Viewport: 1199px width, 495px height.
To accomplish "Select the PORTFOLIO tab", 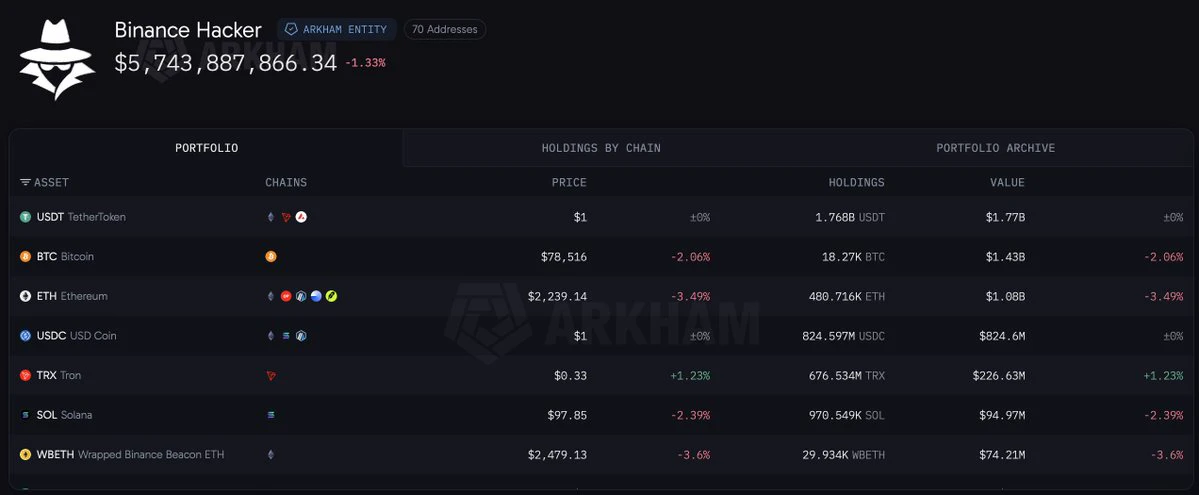I will tap(206, 148).
